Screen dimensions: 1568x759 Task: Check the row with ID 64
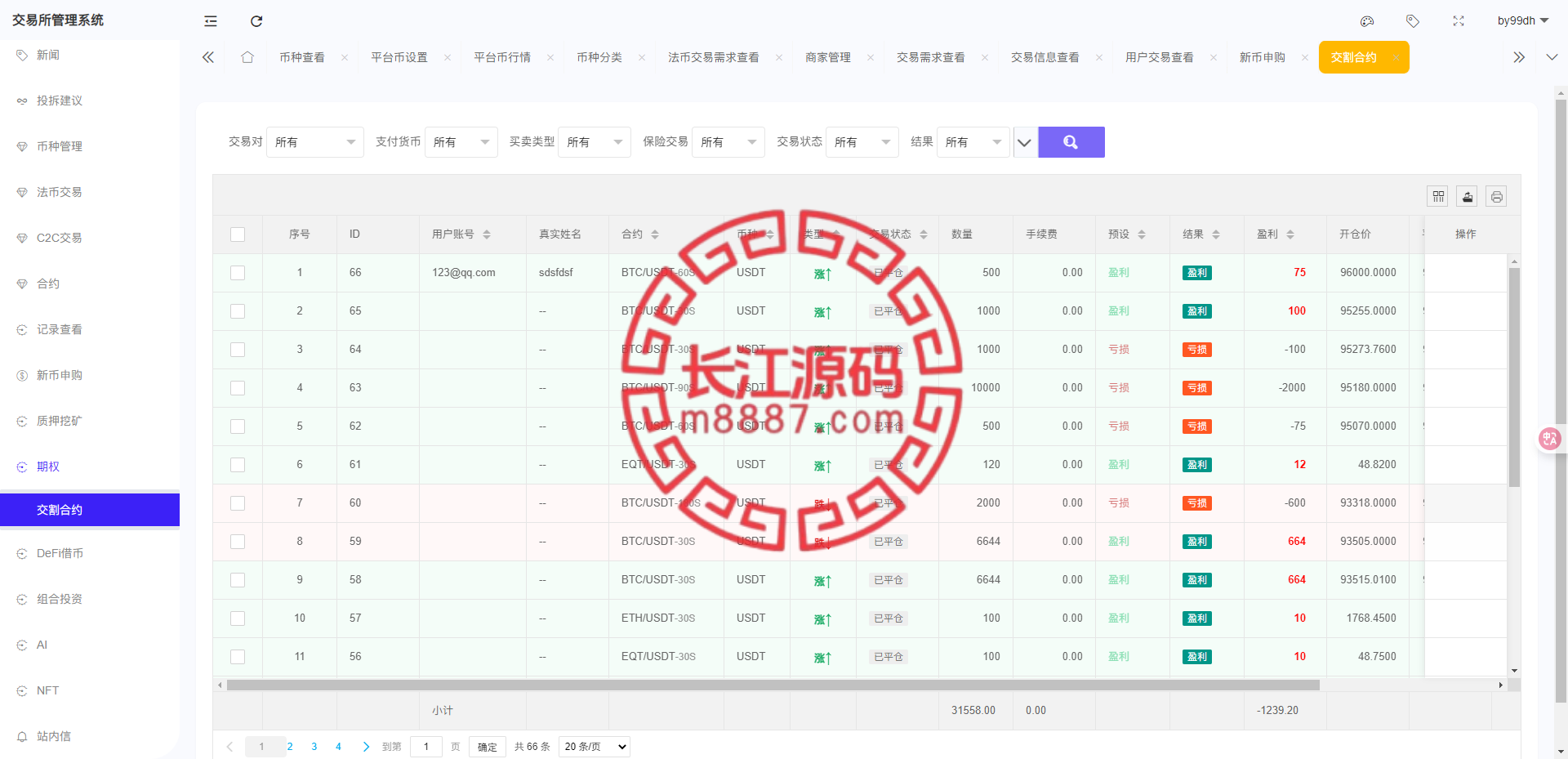[238, 350]
